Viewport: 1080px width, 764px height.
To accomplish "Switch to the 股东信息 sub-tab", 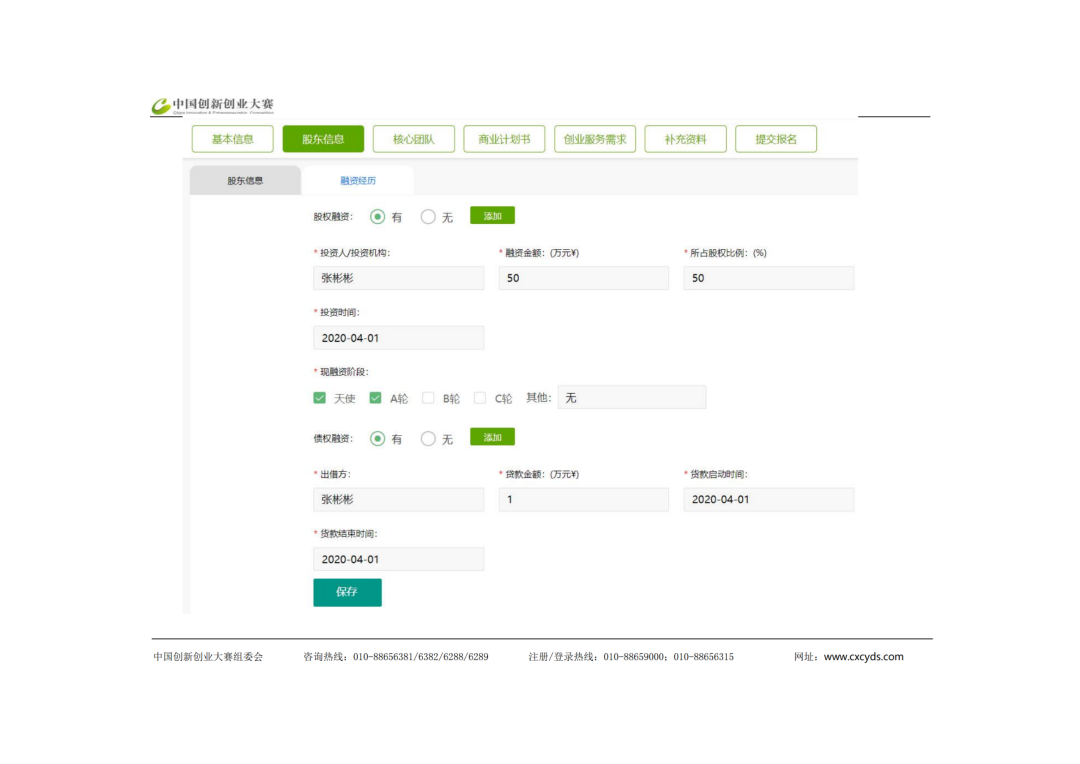I will click(x=245, y=181).
